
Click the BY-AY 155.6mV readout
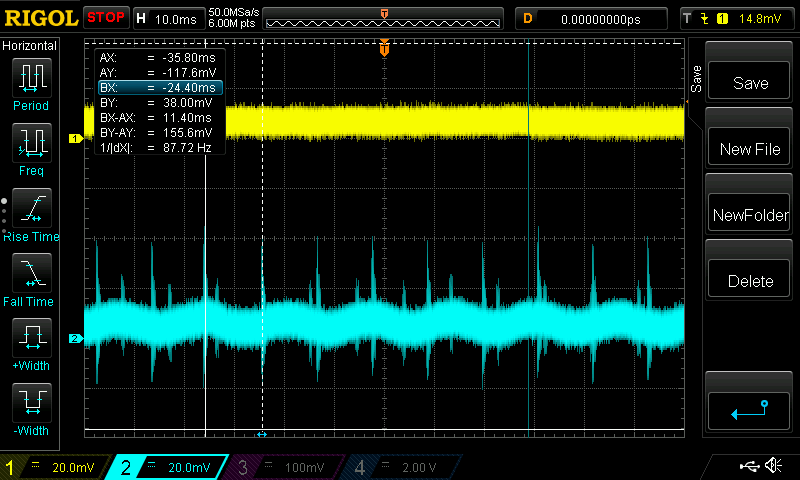coord(158,133)
